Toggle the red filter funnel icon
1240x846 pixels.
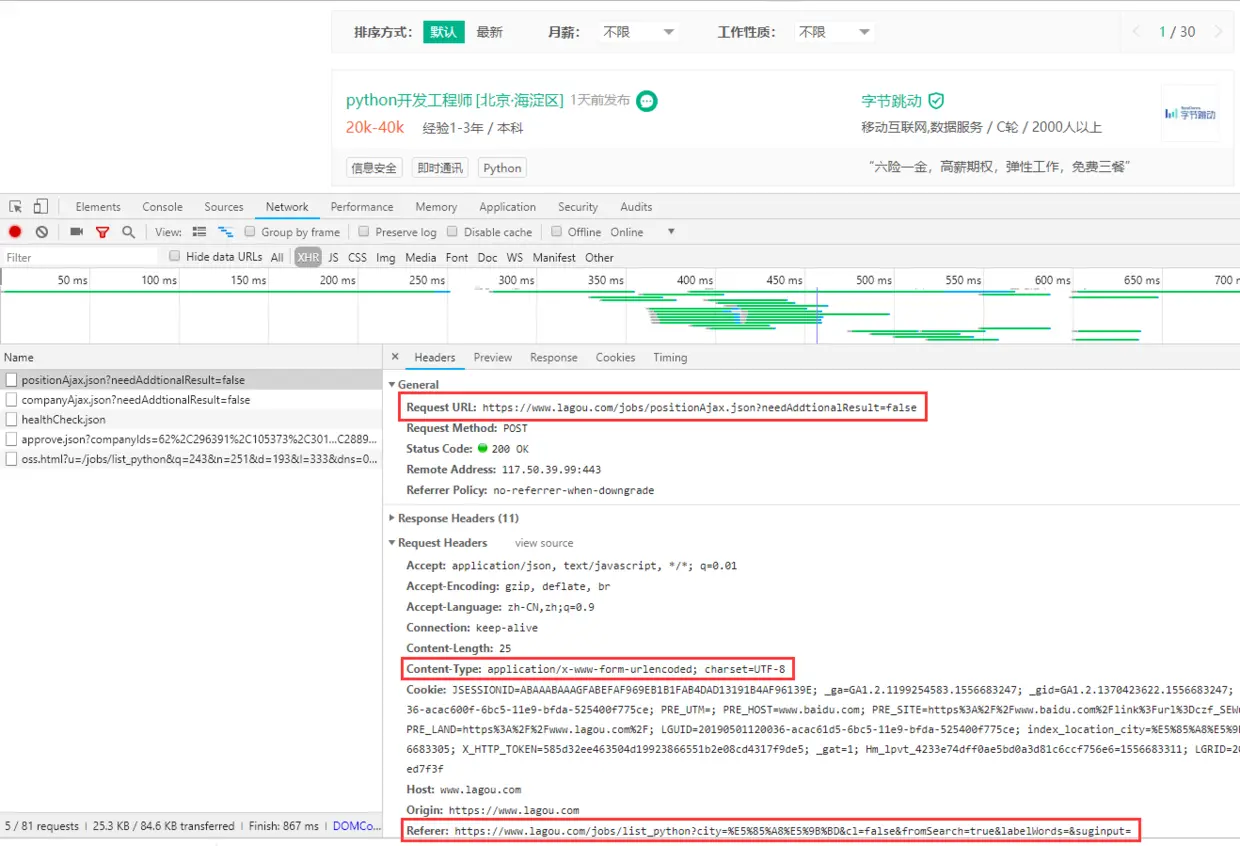(102, 232)
